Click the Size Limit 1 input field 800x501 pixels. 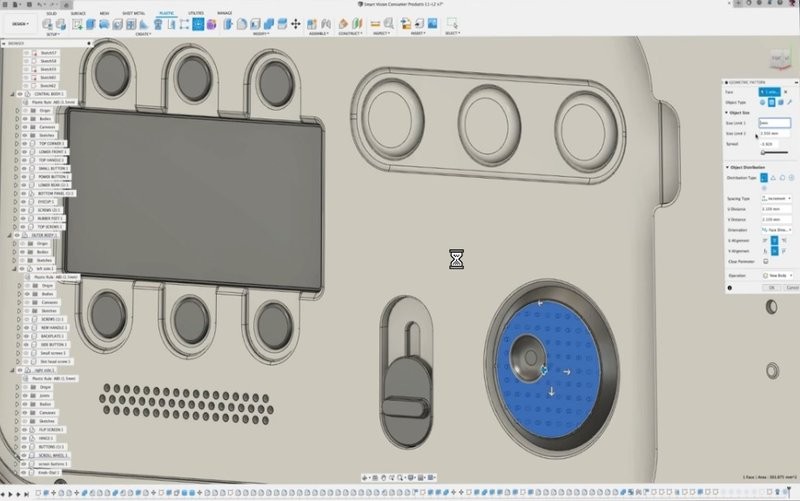pos(773,122)
